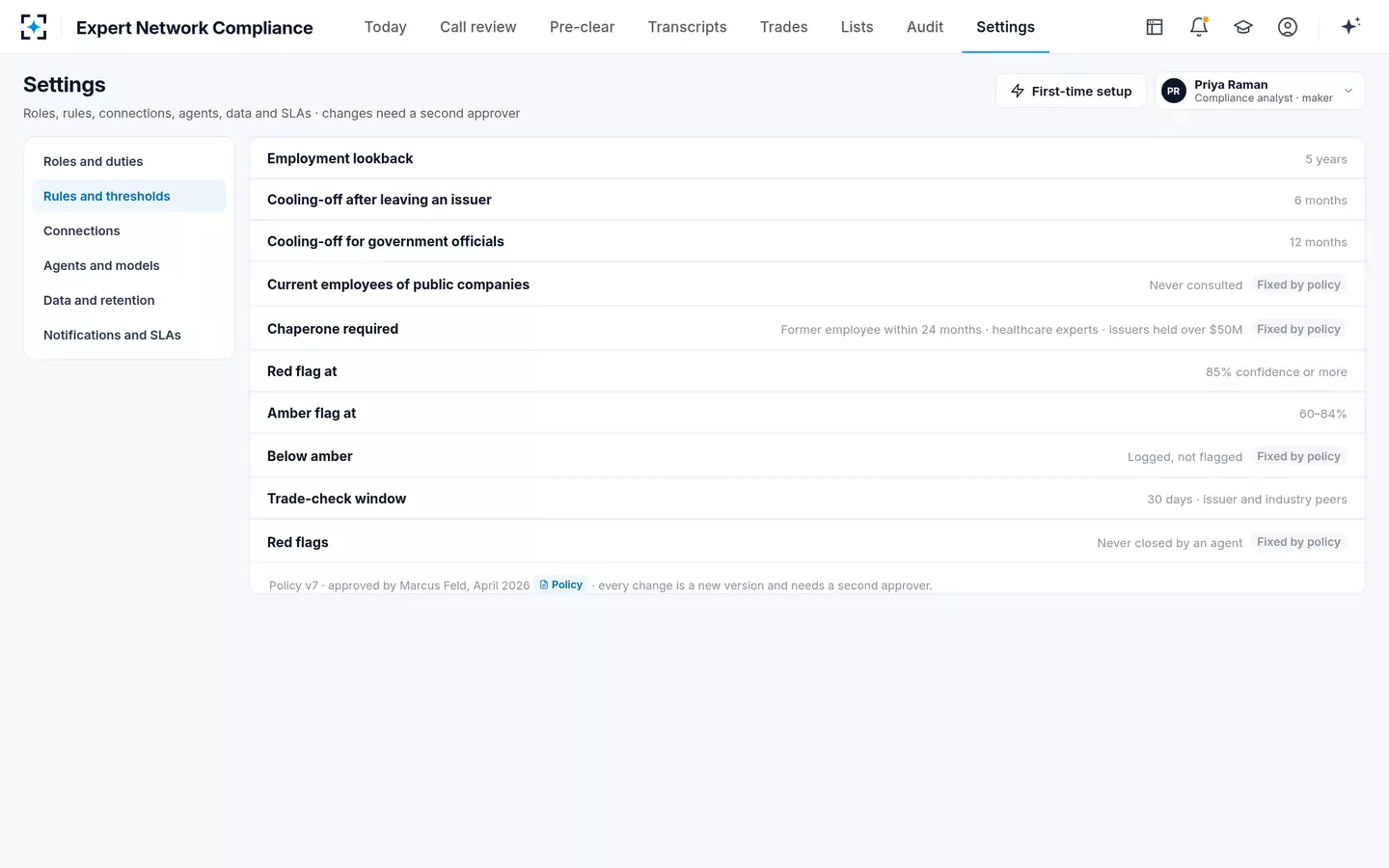
Task: Click 'Never closed by an agent' value
Action: pos(1169,543)
